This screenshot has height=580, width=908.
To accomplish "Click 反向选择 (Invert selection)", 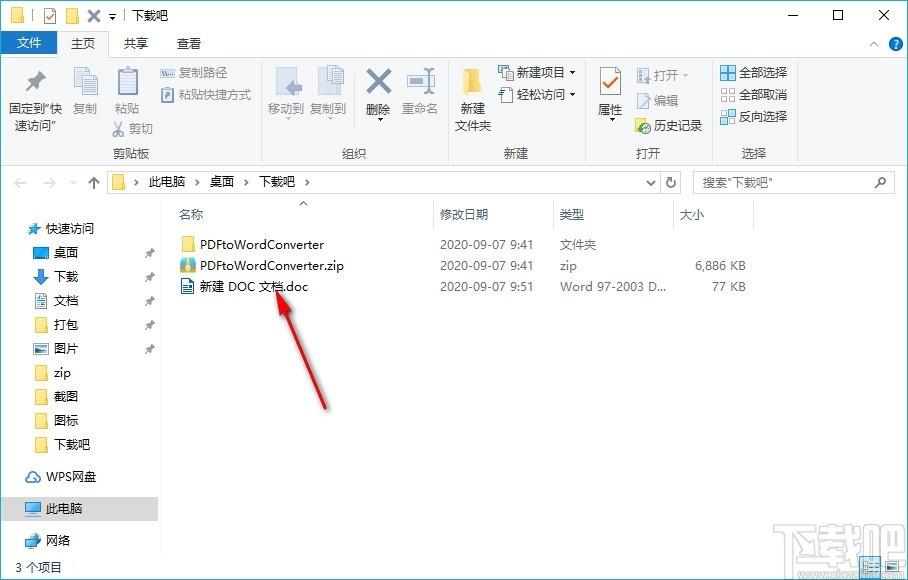I will (x=753, y=116).
